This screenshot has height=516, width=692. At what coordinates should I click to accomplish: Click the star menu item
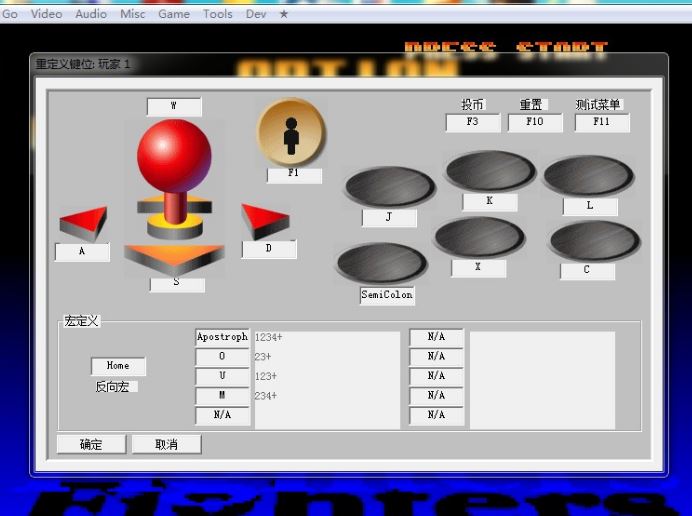click(284, 14)
